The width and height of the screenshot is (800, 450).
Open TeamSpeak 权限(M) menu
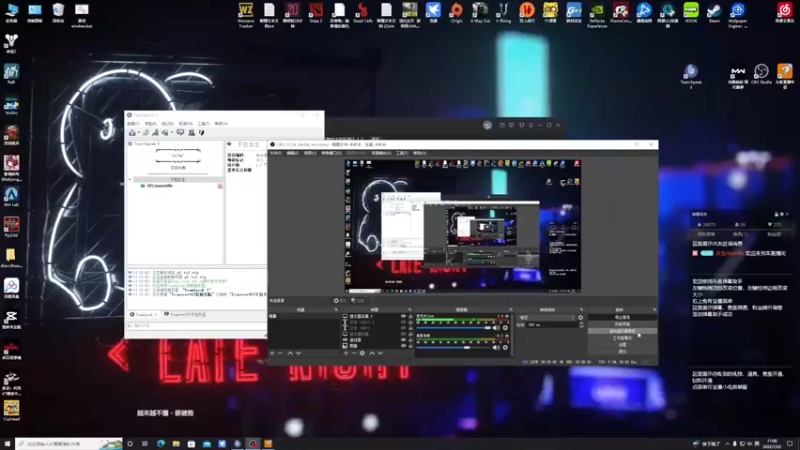(x=186, y=123)
